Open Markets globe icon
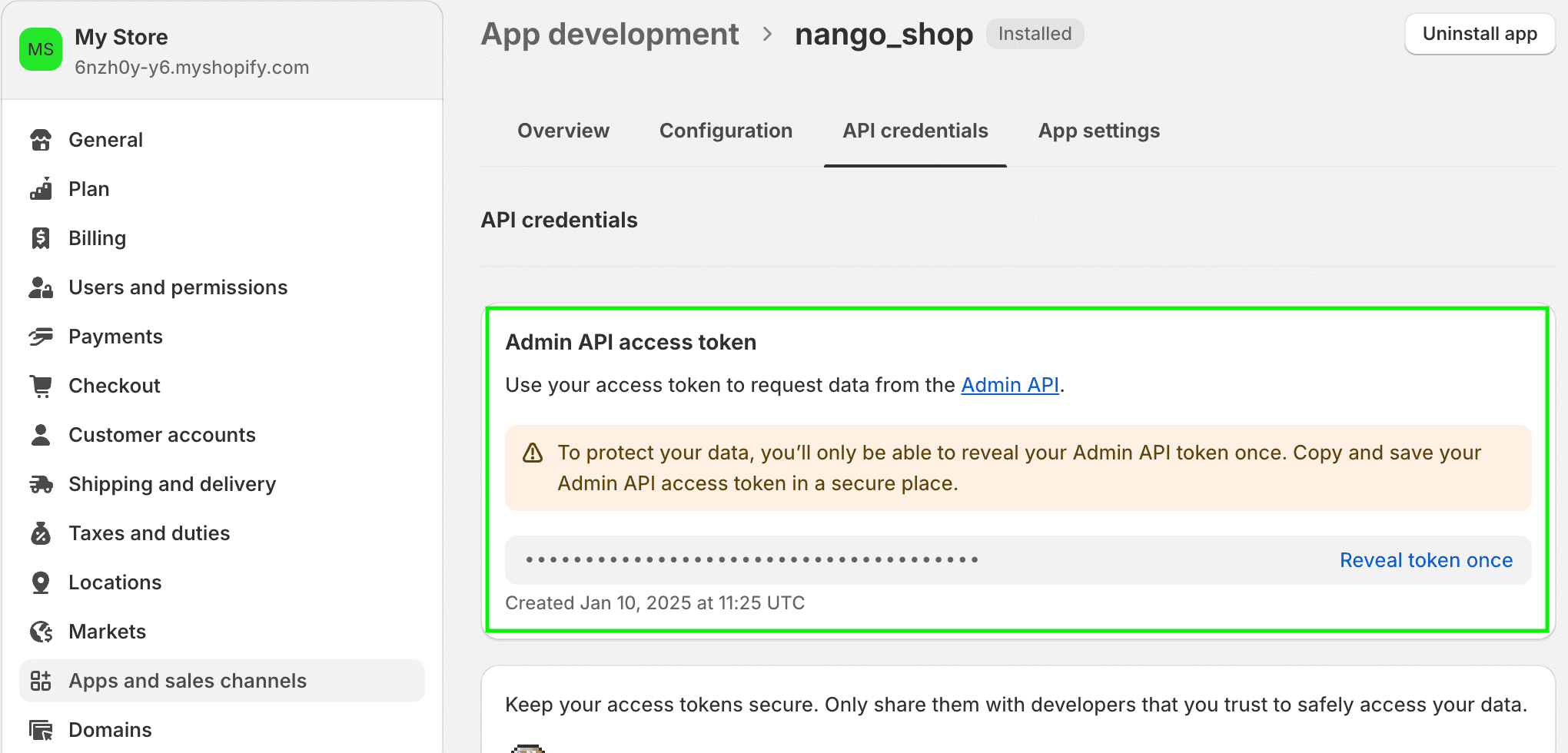Screen dimensions: 1568x753 point(41,632)
